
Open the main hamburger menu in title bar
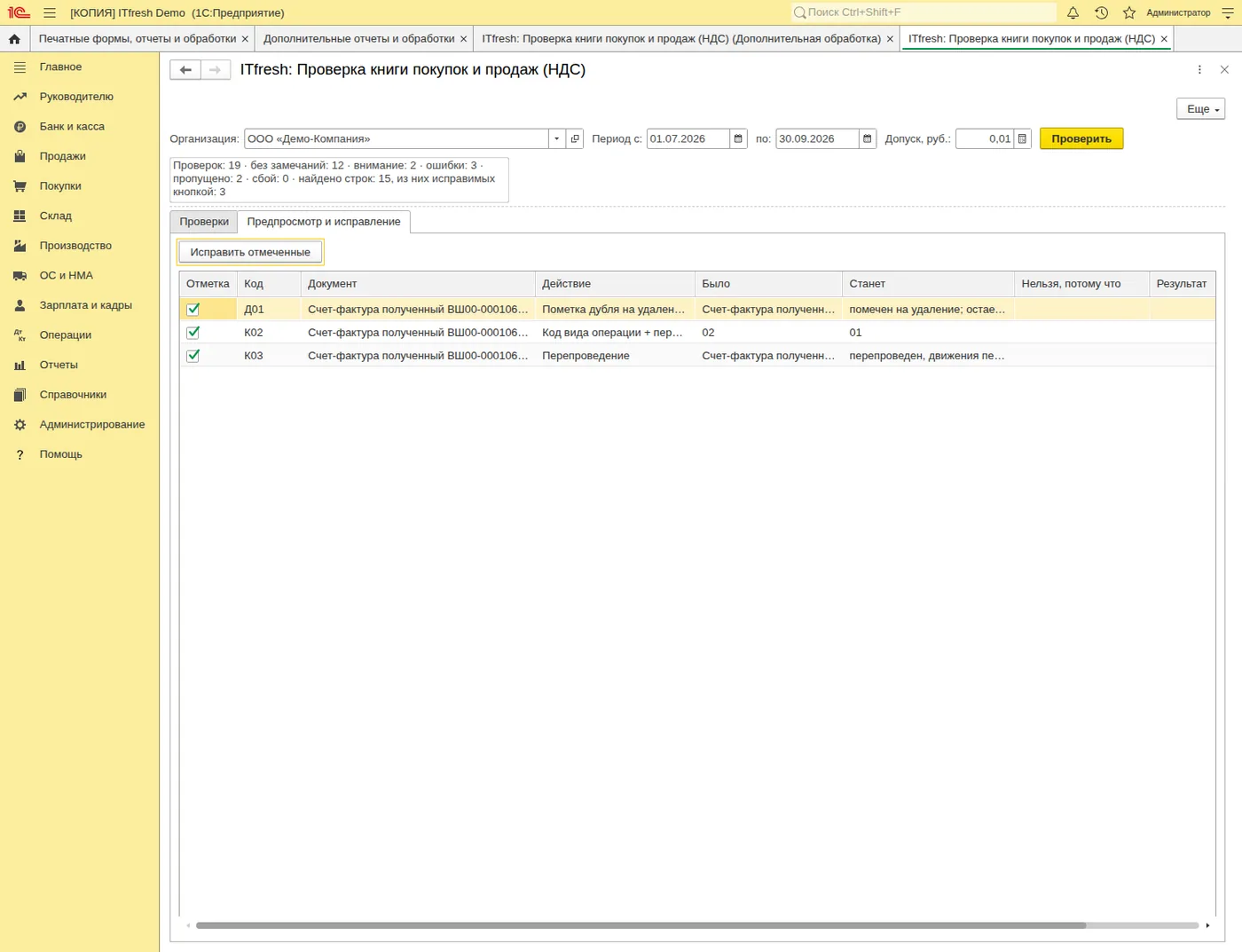pos(50,12)
